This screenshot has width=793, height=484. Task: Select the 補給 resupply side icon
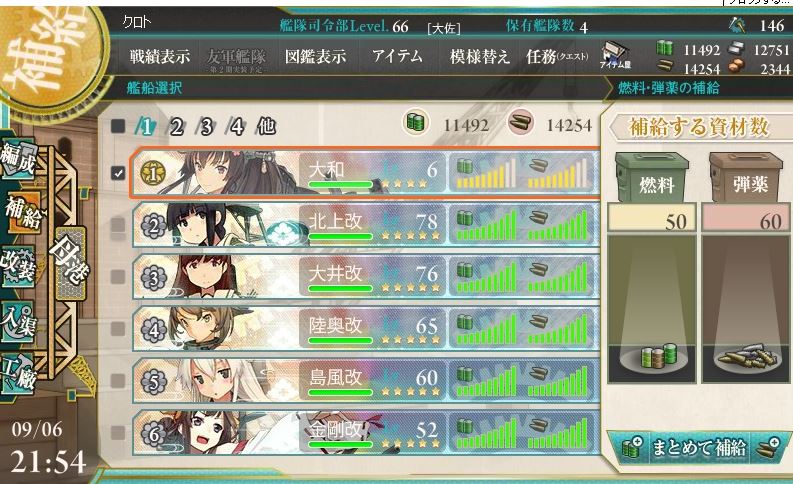click(x=21, y=212)
